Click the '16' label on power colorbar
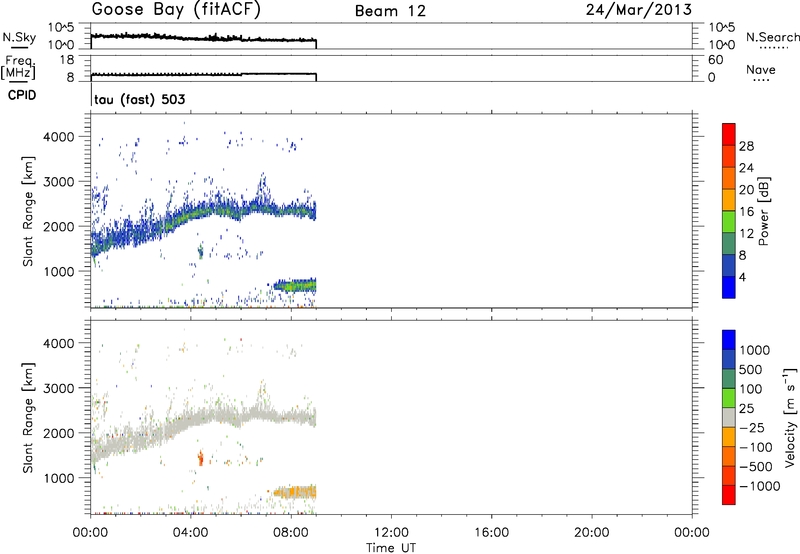Image resolution: width=800 pixels, height=554 pixels. click(x=746, y=212)
